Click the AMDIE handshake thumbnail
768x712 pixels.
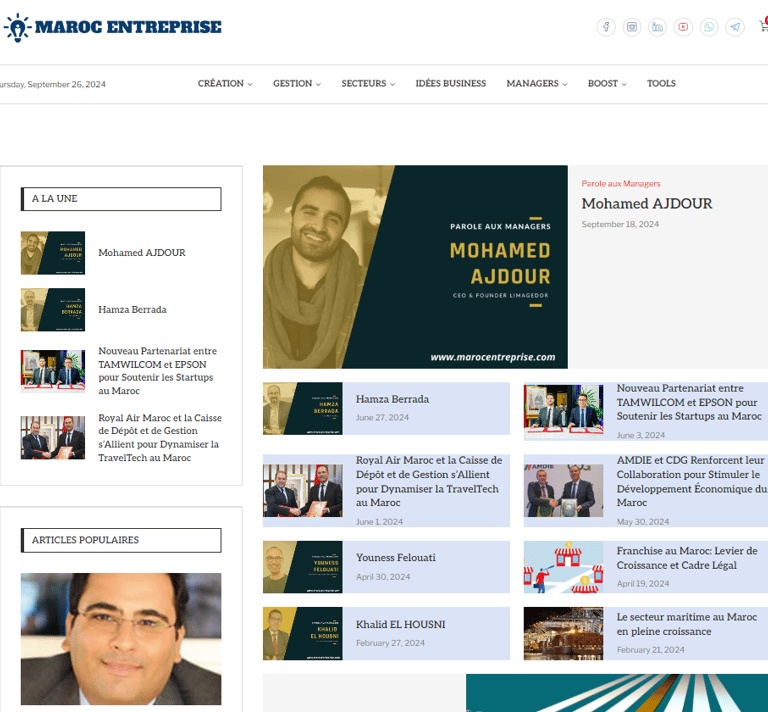[563, 491]
